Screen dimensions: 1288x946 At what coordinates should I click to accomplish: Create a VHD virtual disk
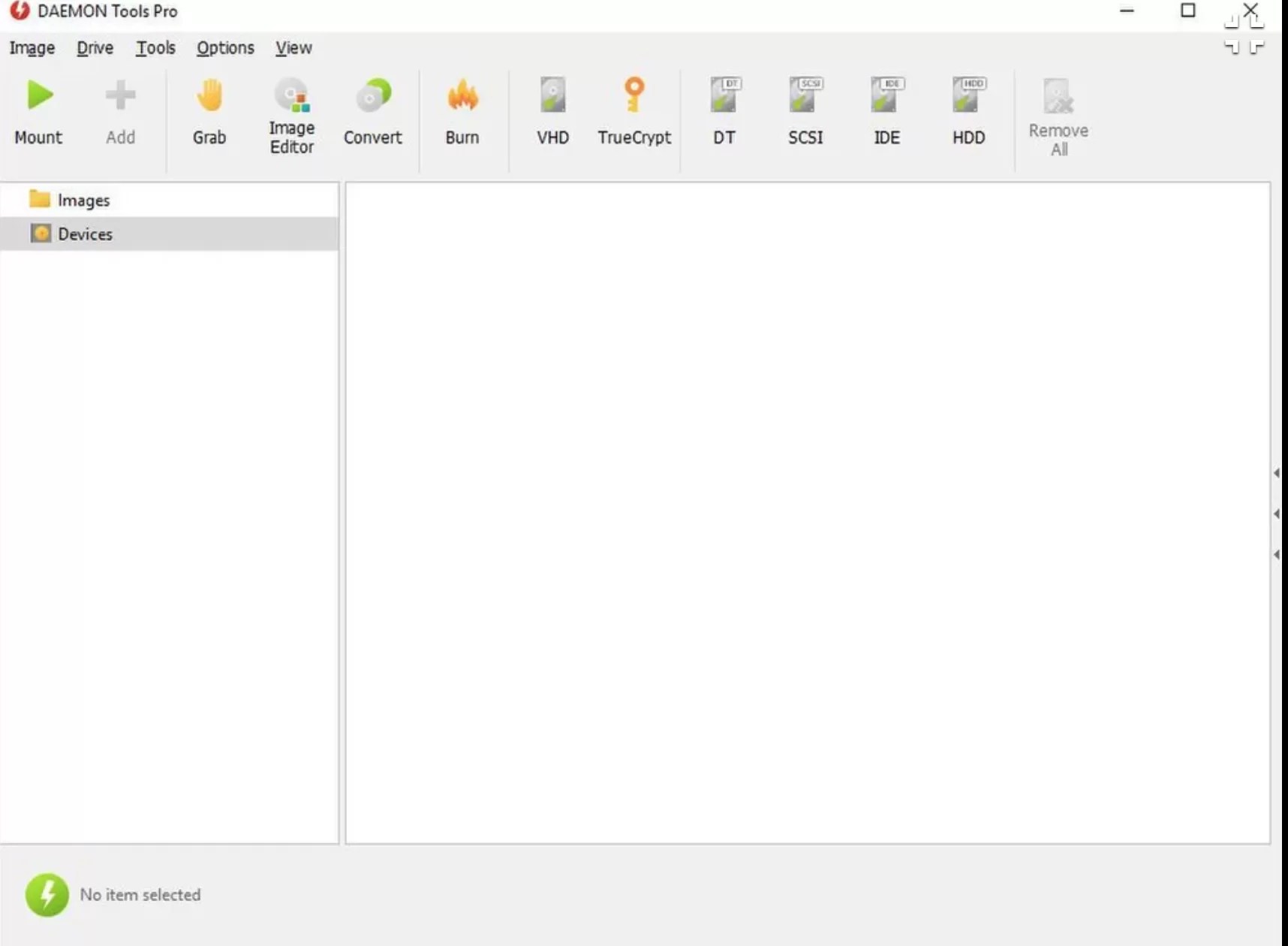point(553,113)
